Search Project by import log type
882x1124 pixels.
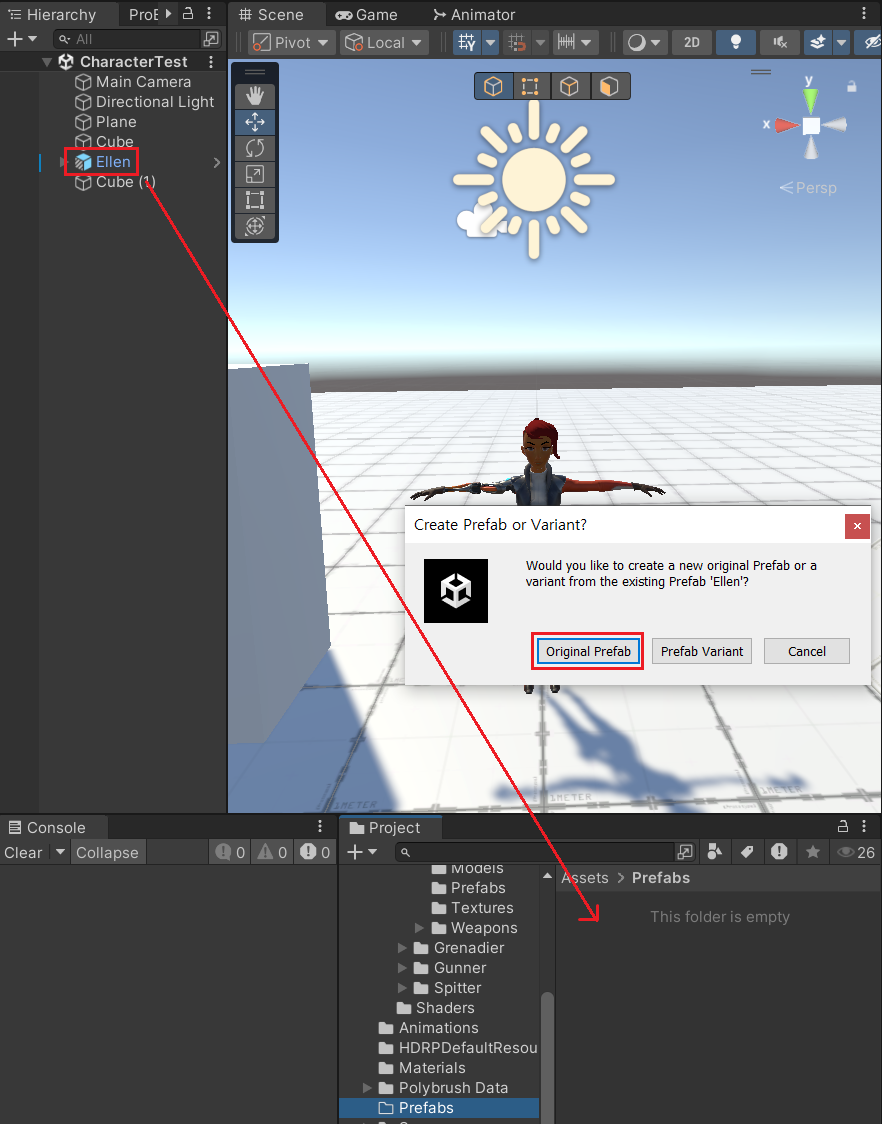click(779, 852)
